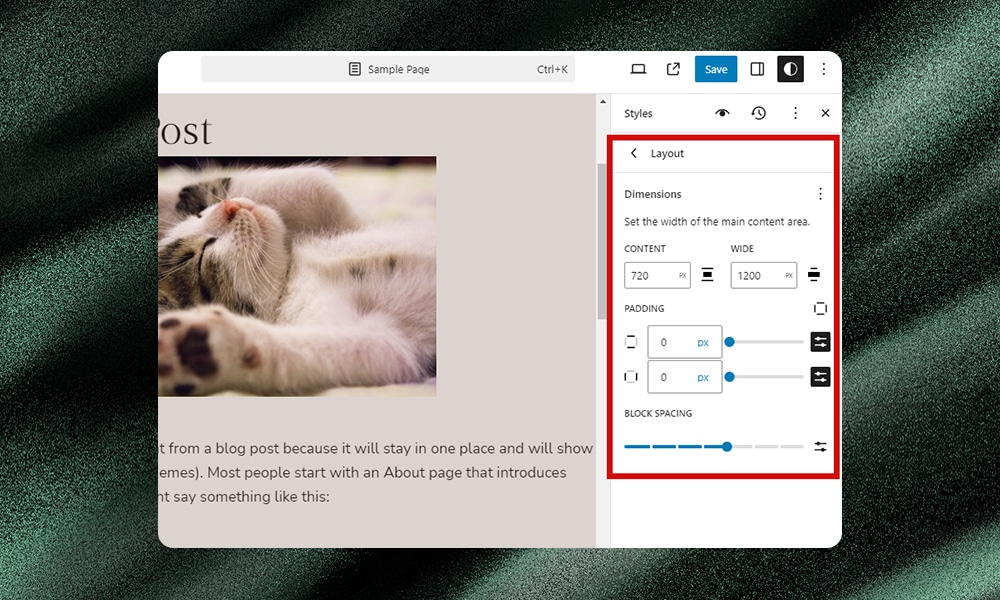Open custom size options for first padding slider

coord(820,341)
